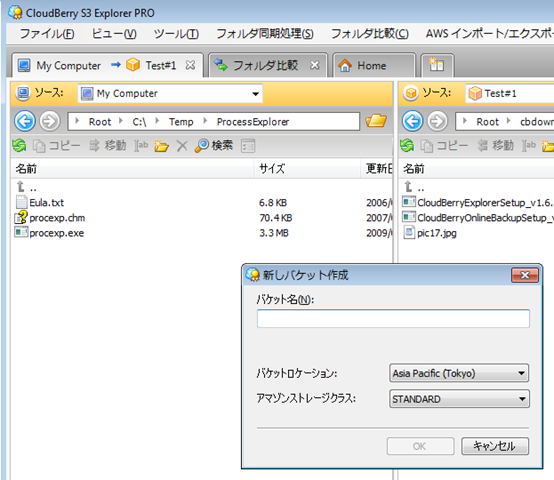Viewport: 554px width, 480px height.
Task: Open the フォルダ同期処理(S) menu
Action: [265, 34]
